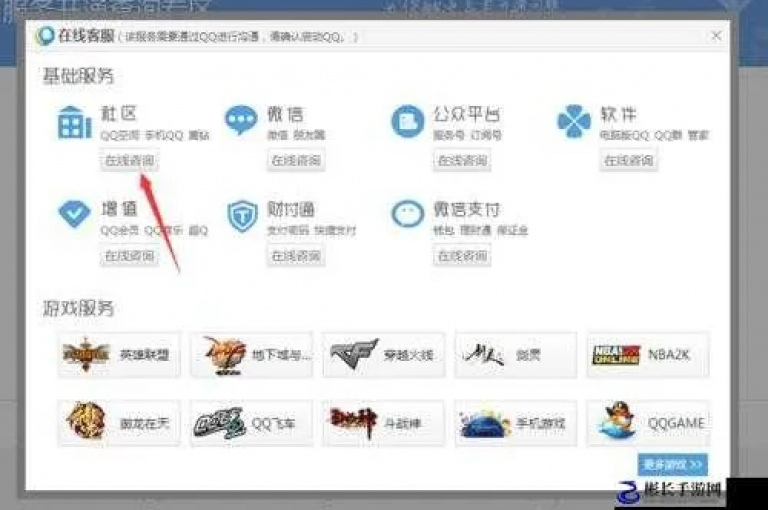The height and width of the screenshot is (510, 768).
Task: Select the NBA2K game card
Action: click(x=648, y=354)
